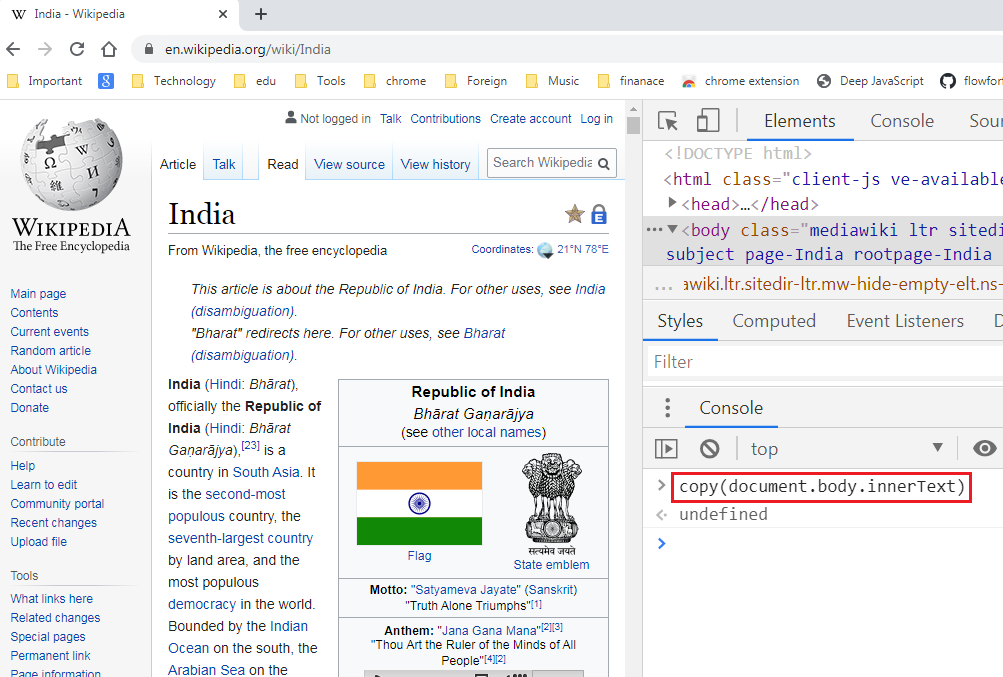
Task: Open the Bharat disambiguation link
Action: [x=484, y=332]
